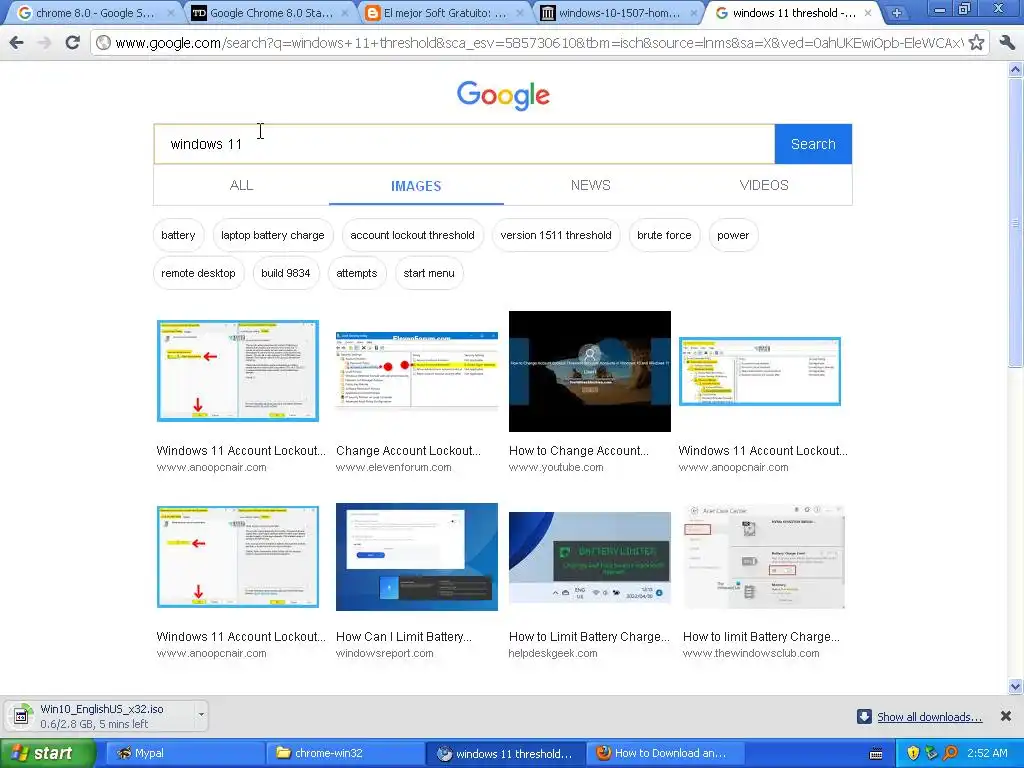Go back using the browser back arrow
This screenshot has height=768, width=1024.
16,43
